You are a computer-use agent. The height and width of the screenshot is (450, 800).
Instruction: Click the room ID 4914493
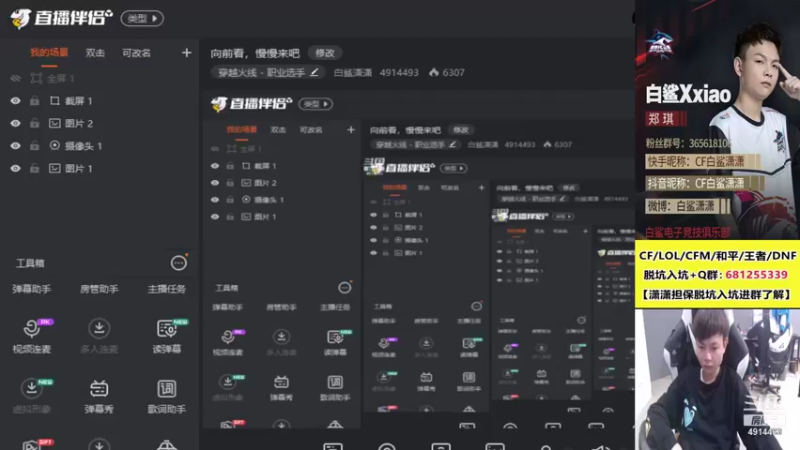point(398,72)
